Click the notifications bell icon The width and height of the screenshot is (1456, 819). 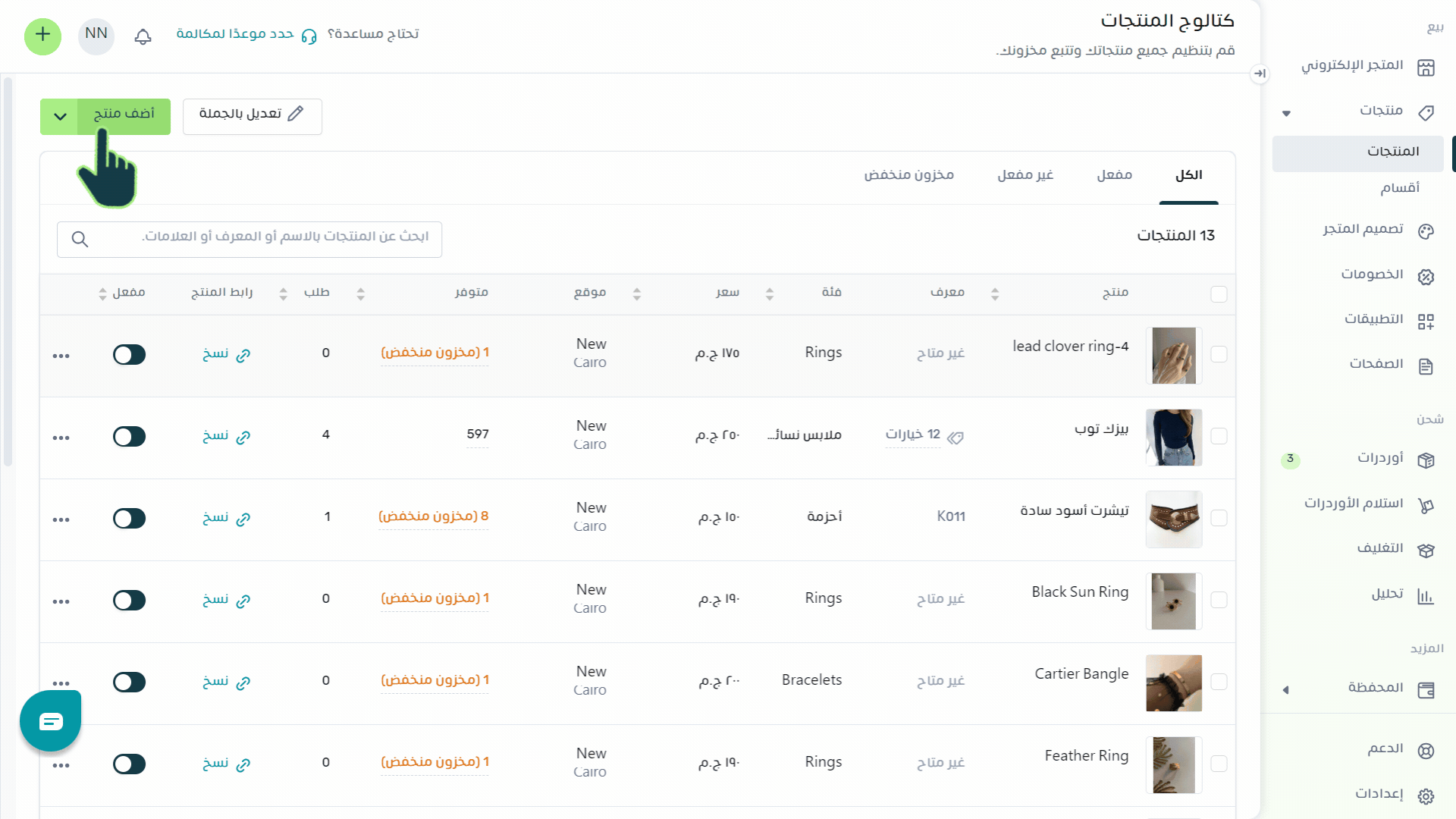point(143,36)
